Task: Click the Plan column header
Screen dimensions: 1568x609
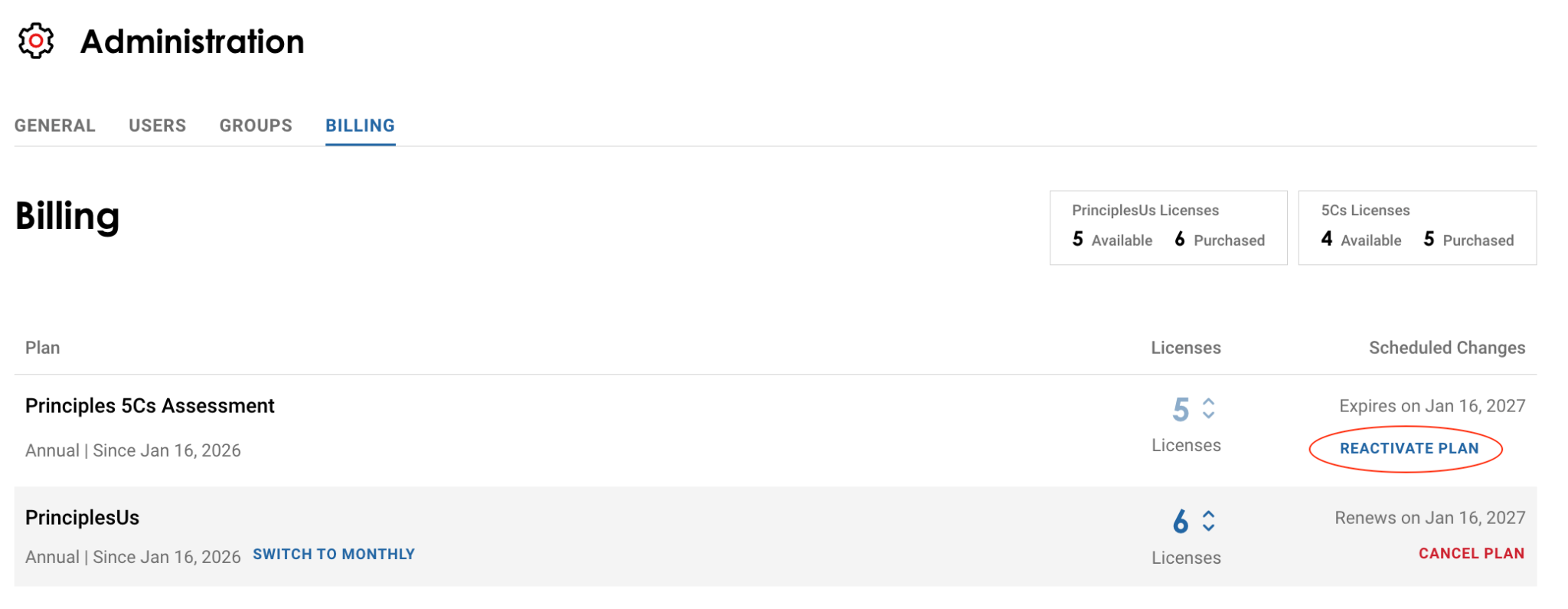Action: pyautogui.click(x=43, y=348)
